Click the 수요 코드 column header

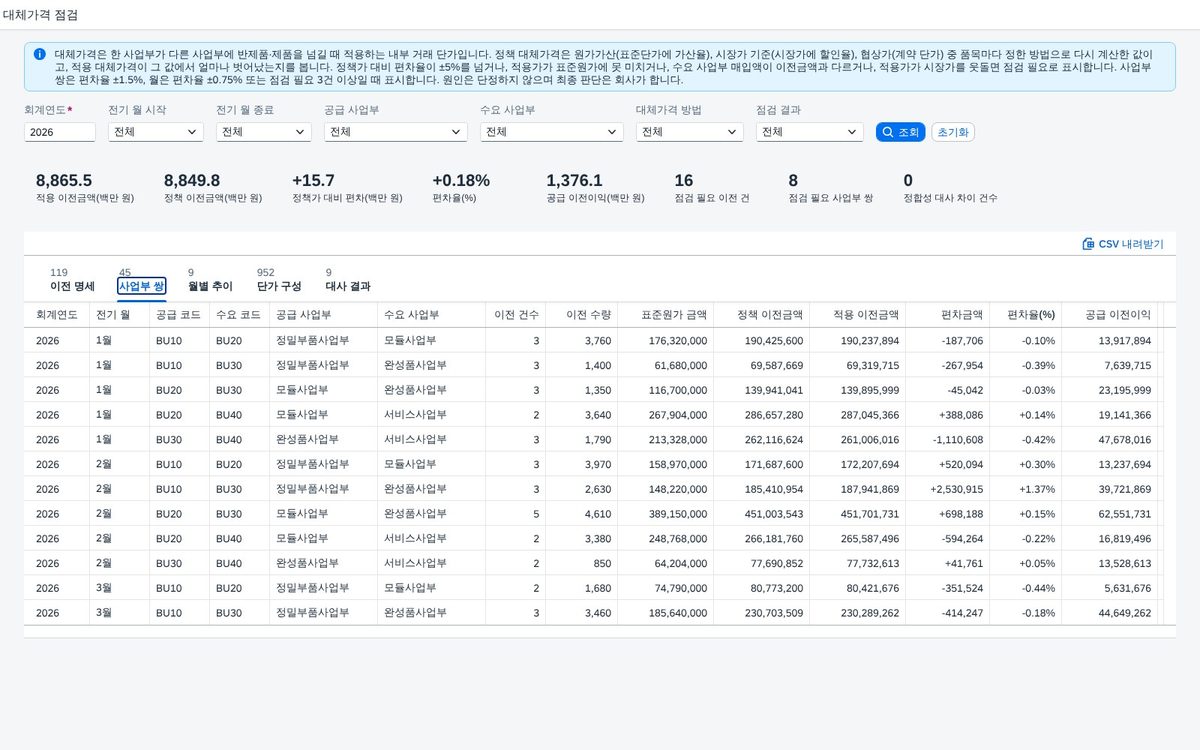240,314
